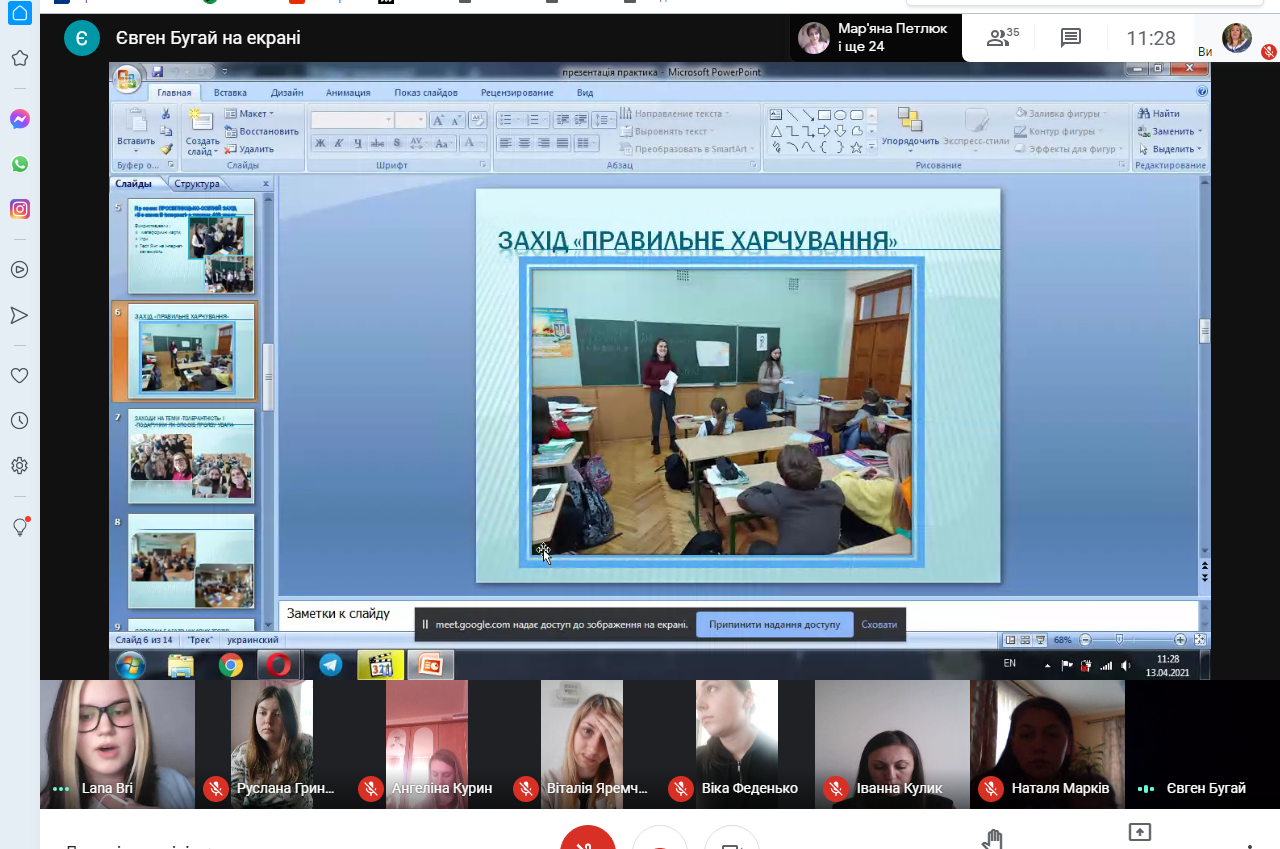The height and width of the screenshot is (849, 1280).
Task: Open Messenger in the Opera sidebar
Action: (x=19, y=119)
